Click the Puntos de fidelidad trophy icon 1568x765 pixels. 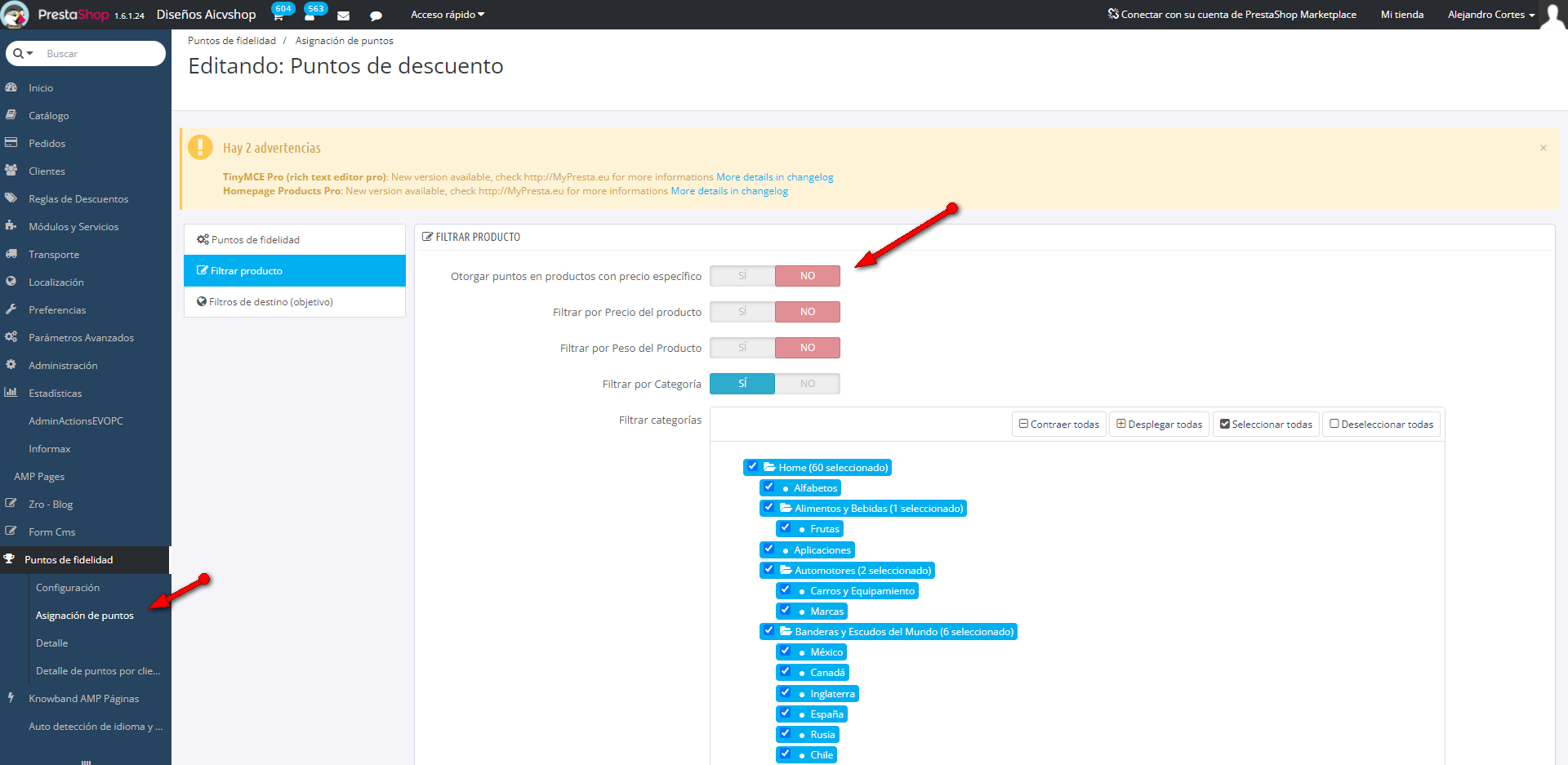click(10, 559)
